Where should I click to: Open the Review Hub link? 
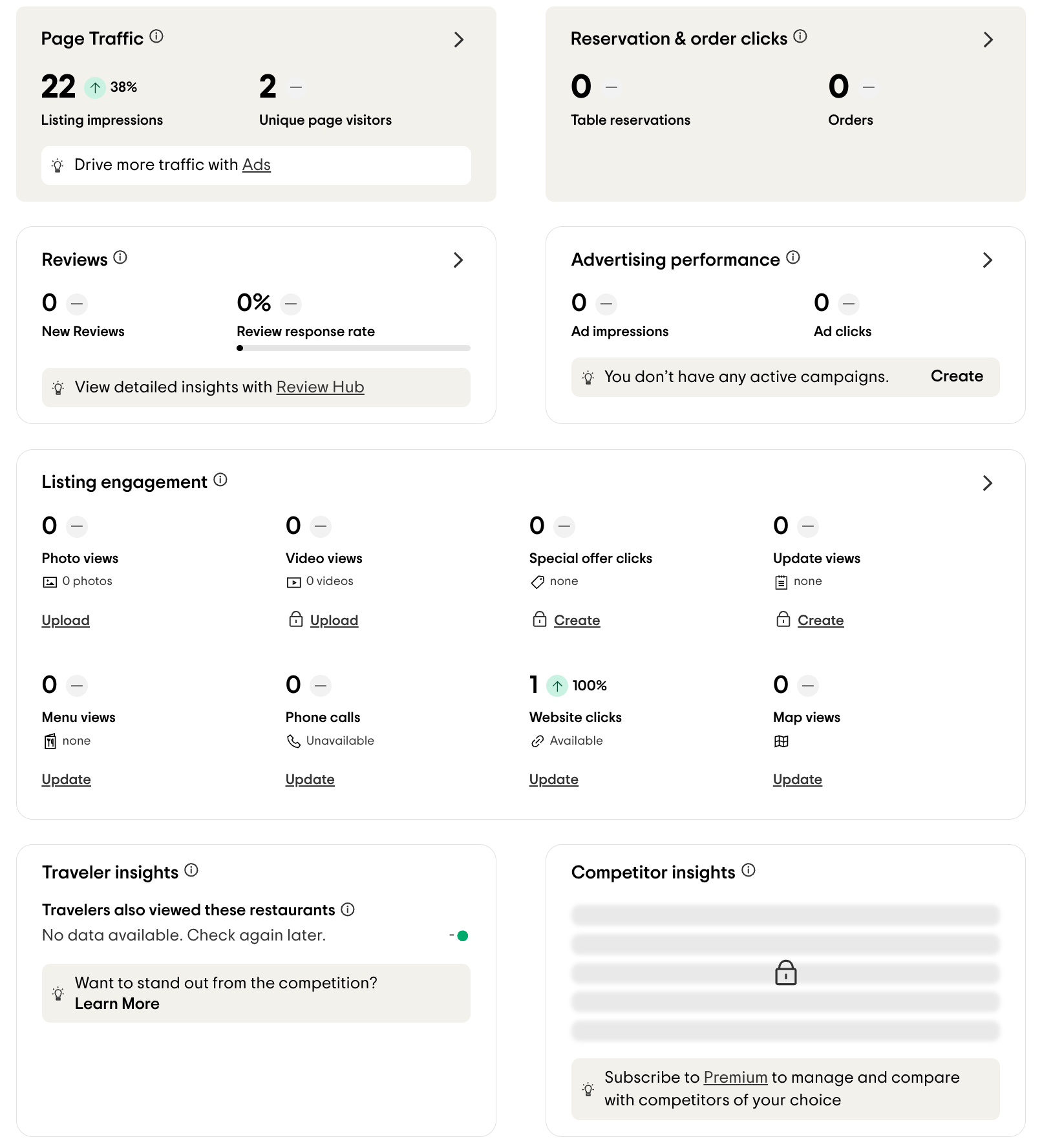pos(320,387)
